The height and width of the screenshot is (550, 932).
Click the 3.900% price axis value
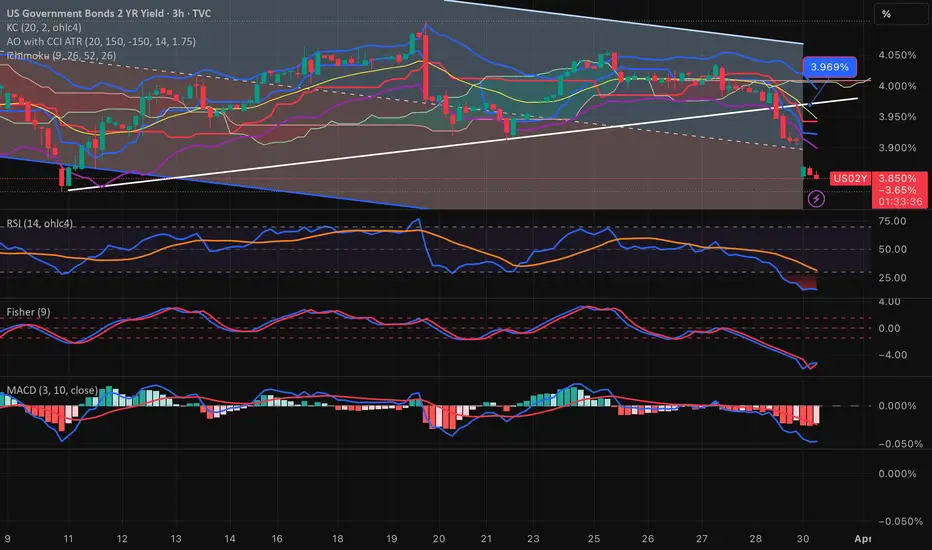tap(897, 147)
